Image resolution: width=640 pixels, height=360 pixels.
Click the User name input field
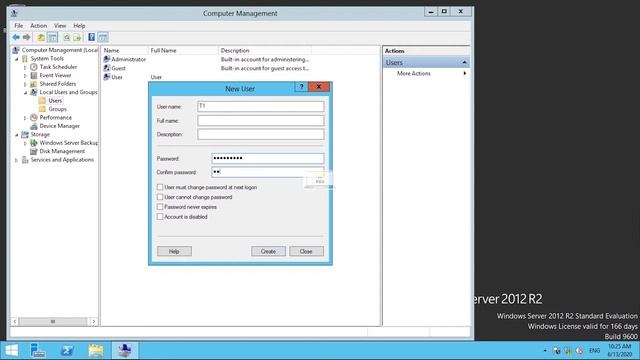click(x=261, y=107)
